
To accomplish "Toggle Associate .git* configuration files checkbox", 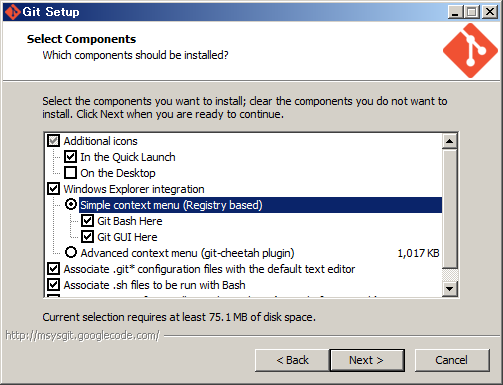I will pyautogui.click(x=53, y=269).
